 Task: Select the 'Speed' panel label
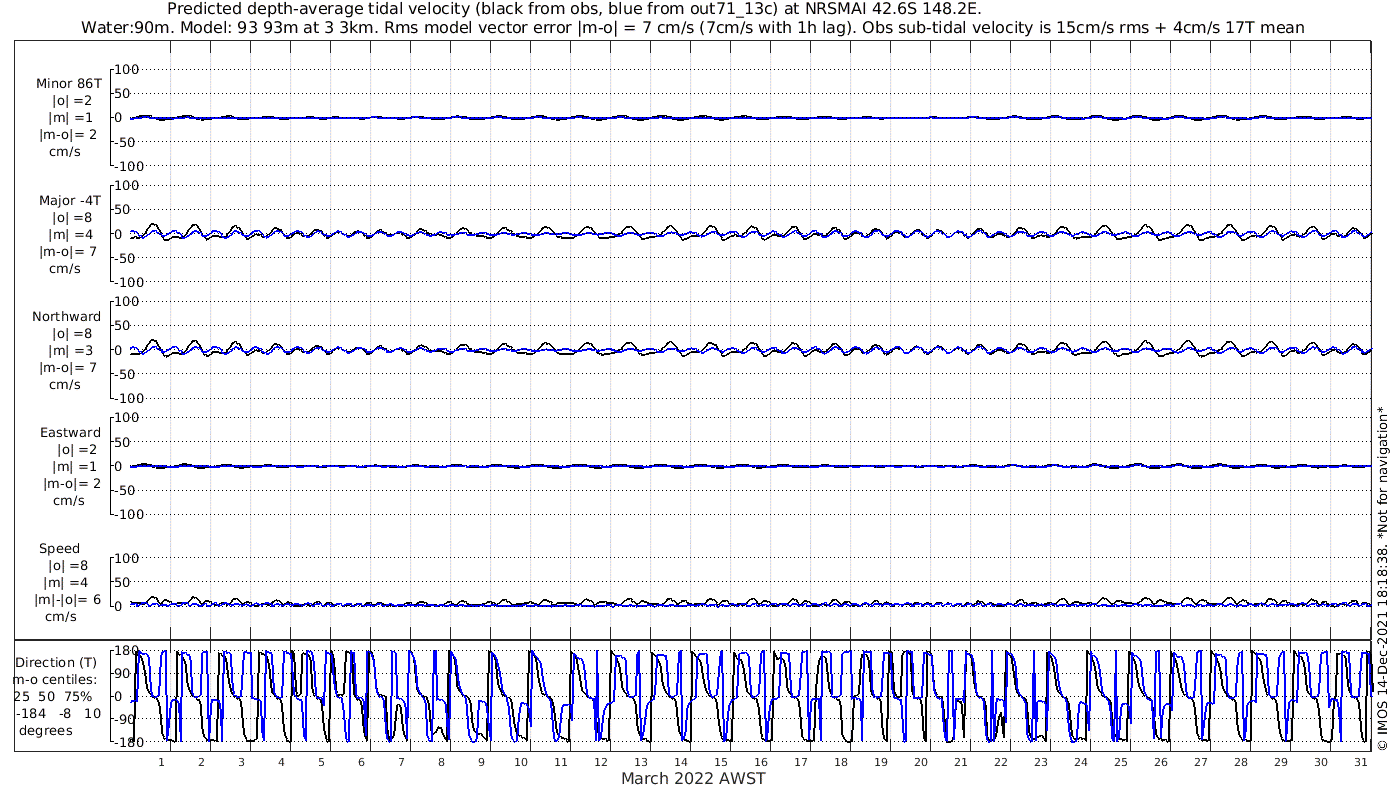click(x=59, y=549)
